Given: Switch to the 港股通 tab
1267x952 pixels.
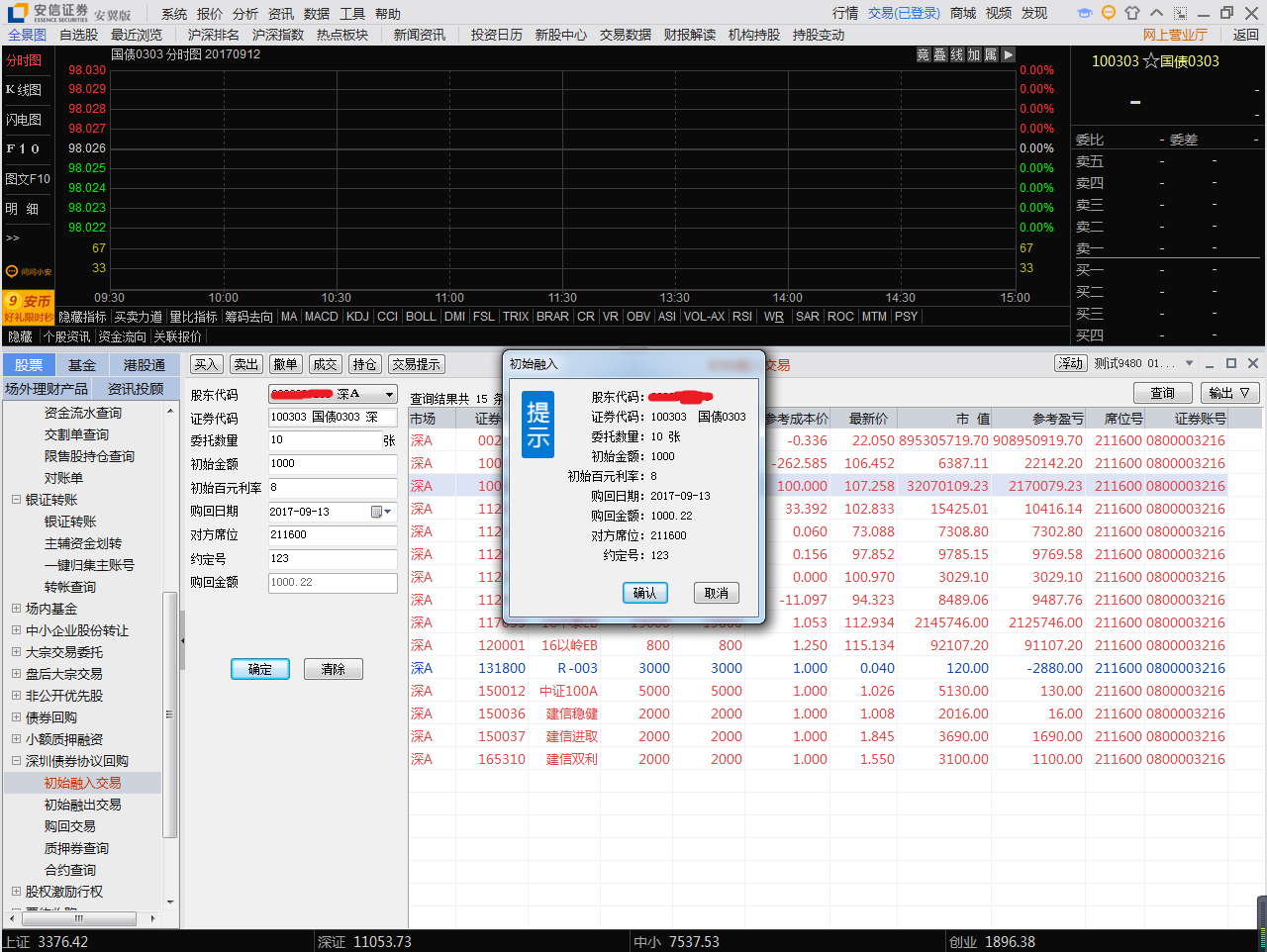Looking at the screenshot, I should pyautogui.click(x=145, y=364).
